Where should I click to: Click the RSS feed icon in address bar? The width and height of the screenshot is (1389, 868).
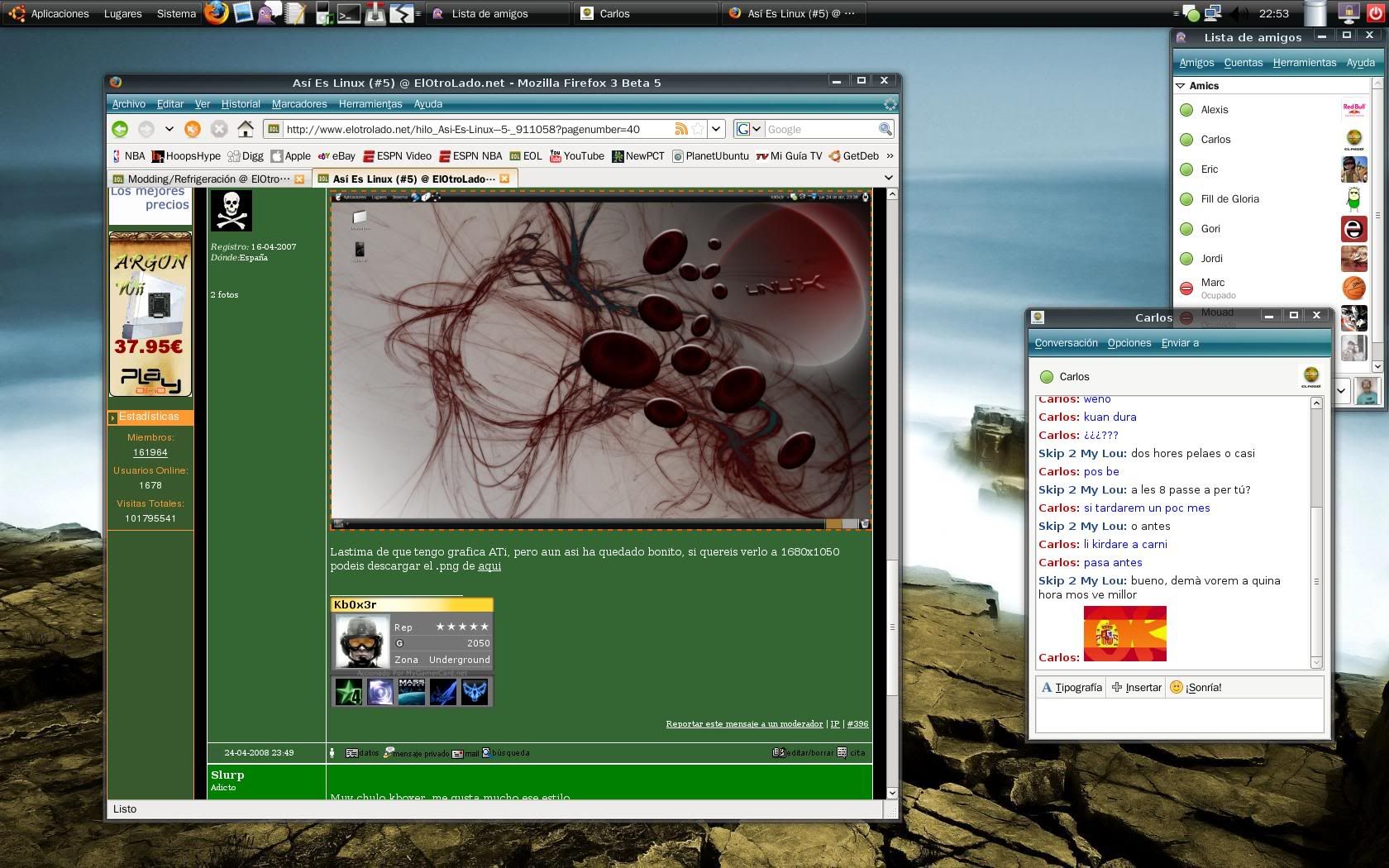point(681,129)
